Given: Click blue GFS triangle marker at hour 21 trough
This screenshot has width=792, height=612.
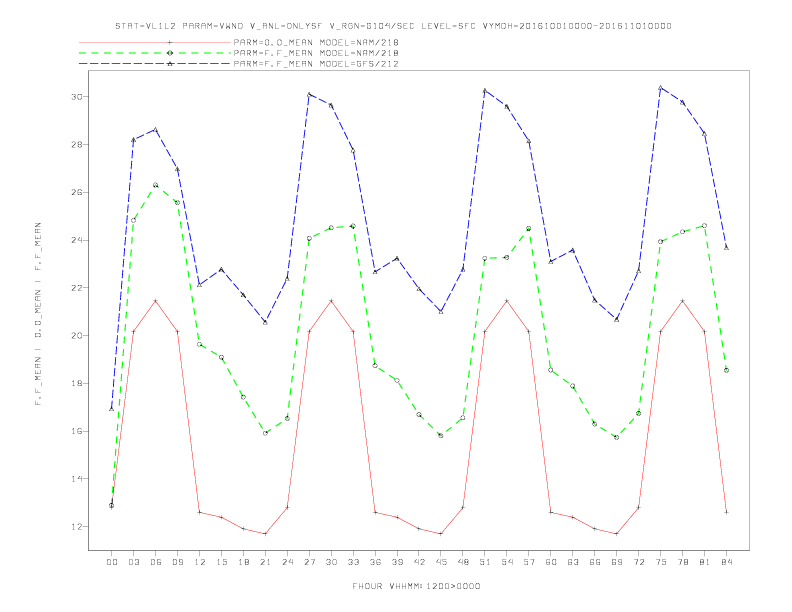Looking at the screenshot, I should tap(265, 322).
